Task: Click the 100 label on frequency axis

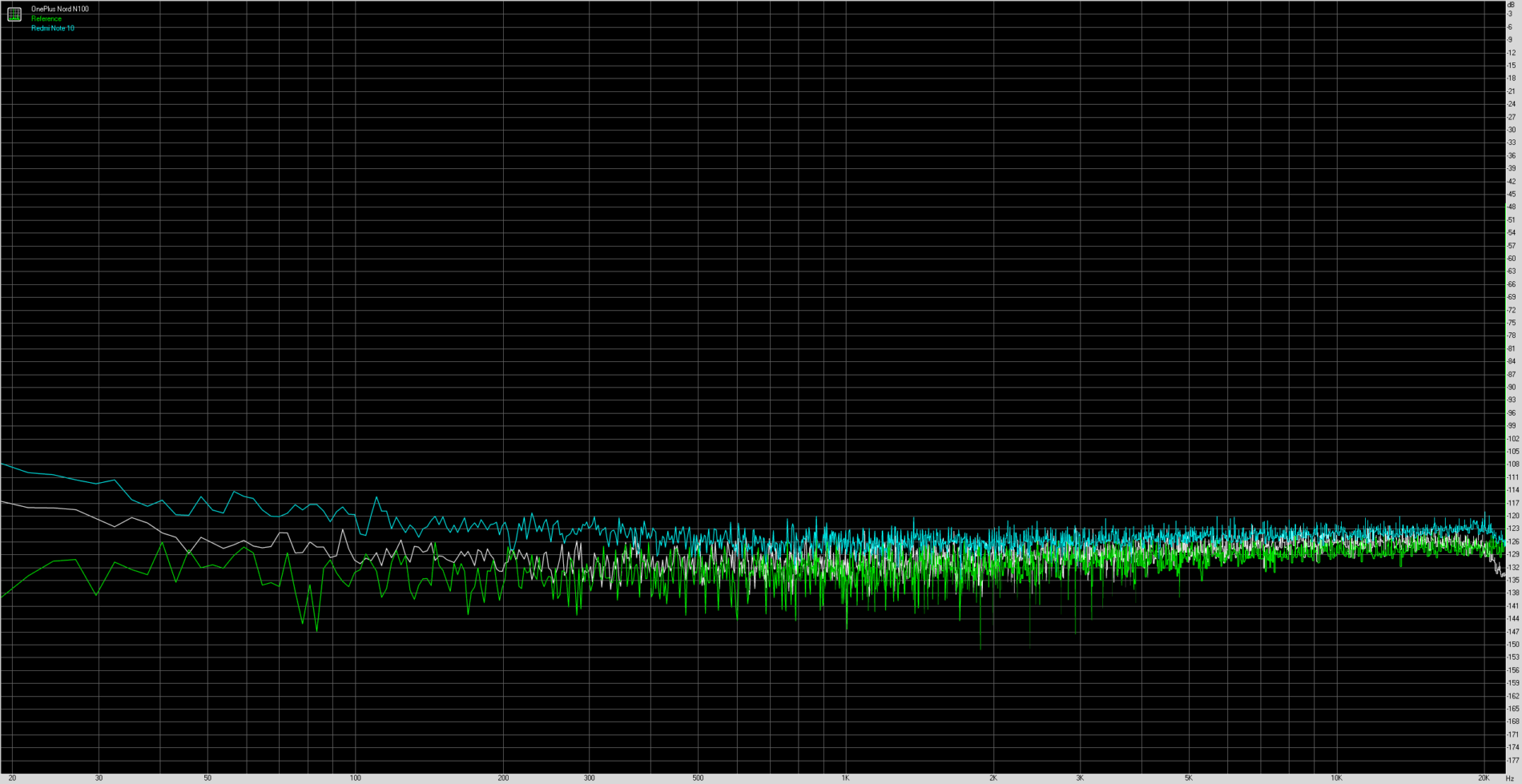Action: click(x=355, y=778)
